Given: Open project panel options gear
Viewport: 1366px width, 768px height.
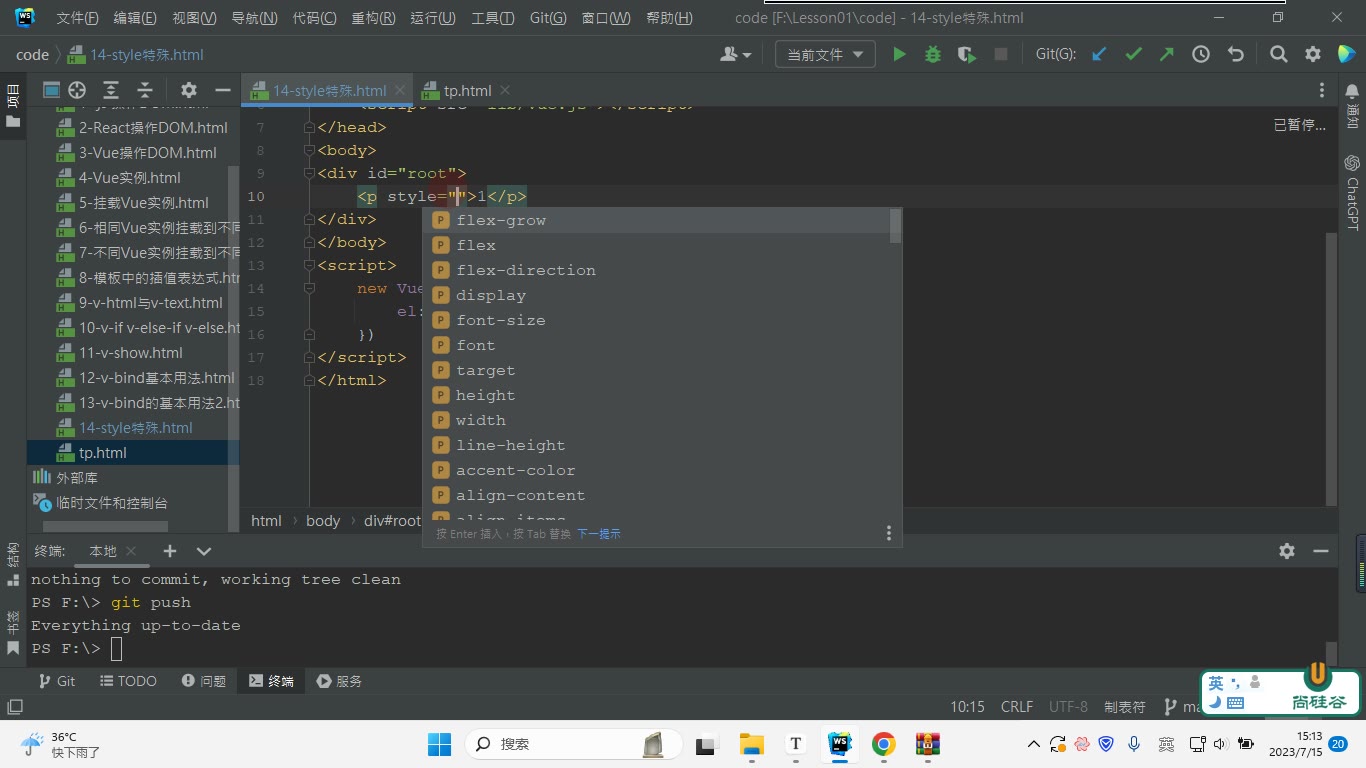Looking at the screenshot, I should [189, 90].
